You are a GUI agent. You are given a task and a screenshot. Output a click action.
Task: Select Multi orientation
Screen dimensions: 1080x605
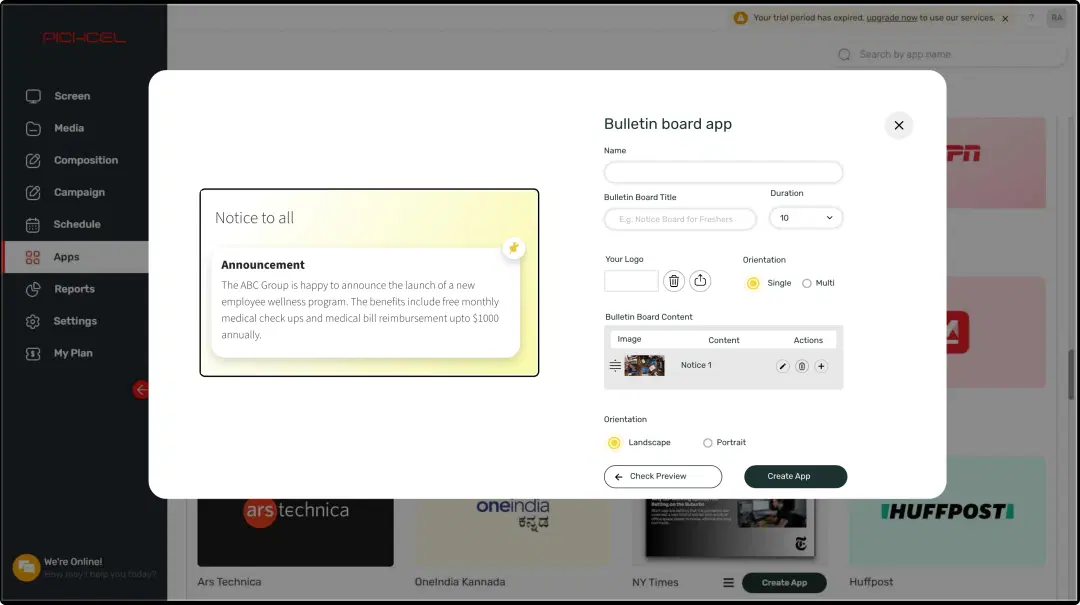click(806, 283)
